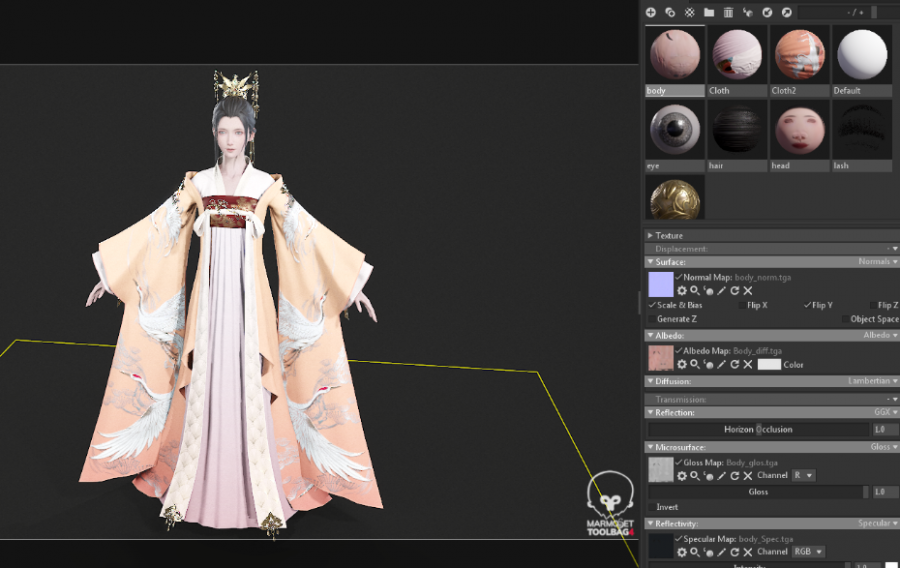Viewport: 900px width, 568px height.
Task: Enable the Object Space checkbox
Action: click(x=845, y=319)
